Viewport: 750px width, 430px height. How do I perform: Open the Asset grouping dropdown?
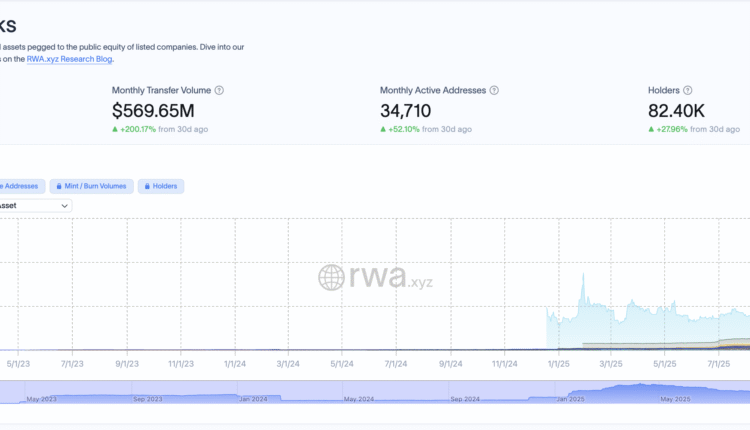(34, 205)
